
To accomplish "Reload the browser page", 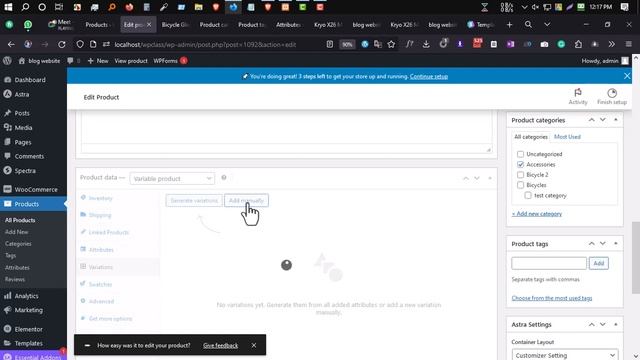I will pos(62,44).
